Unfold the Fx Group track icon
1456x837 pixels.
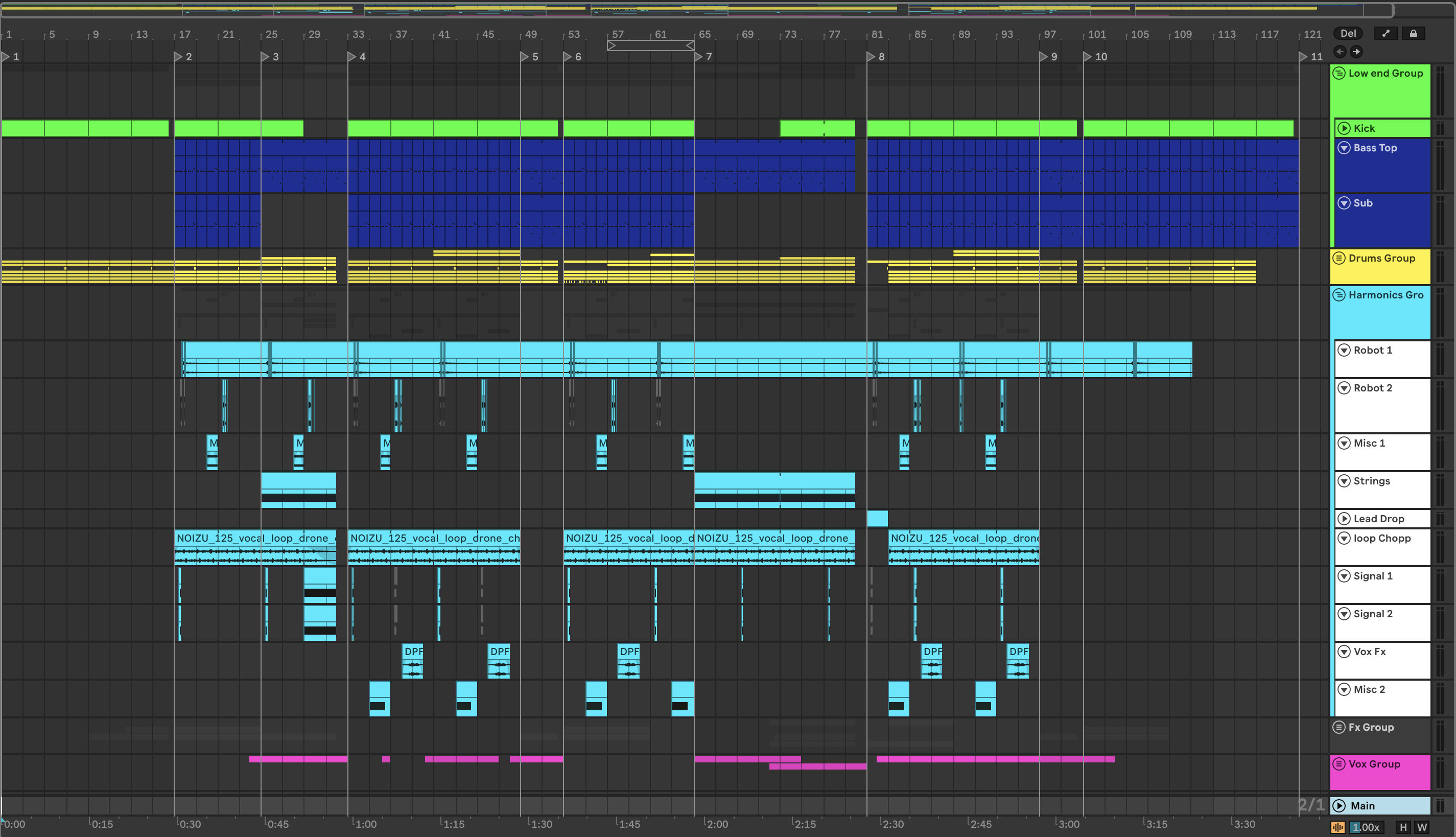[1339, 727]
